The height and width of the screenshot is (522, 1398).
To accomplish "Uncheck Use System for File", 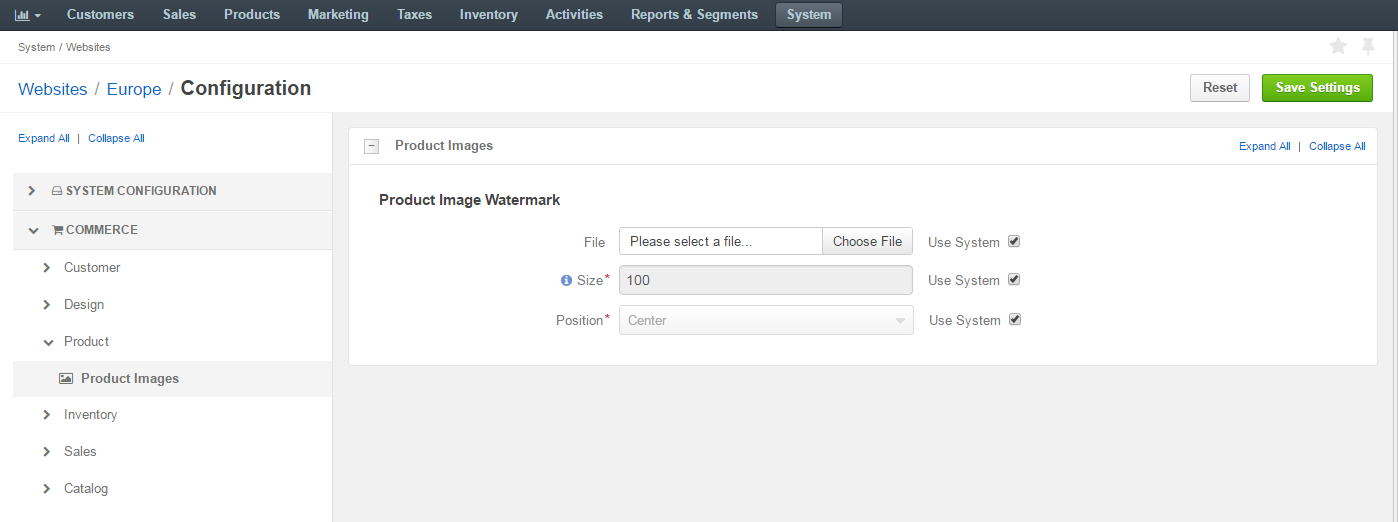I will pyautogui.click(x=1014, y=241).
